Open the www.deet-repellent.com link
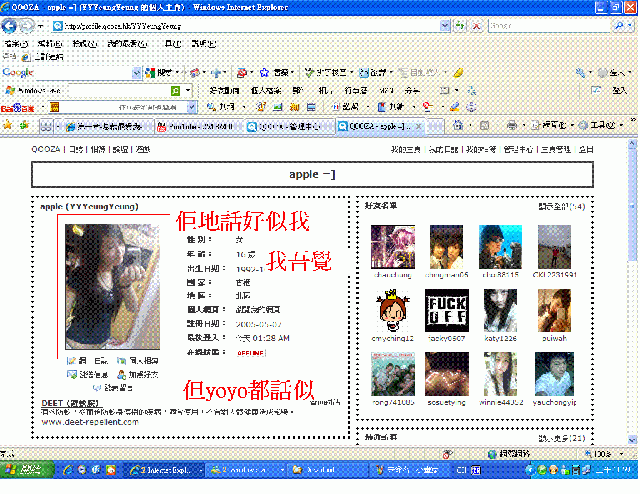This screenshot has width=640, height=494. pyautogui.click(x=90, y=422)
